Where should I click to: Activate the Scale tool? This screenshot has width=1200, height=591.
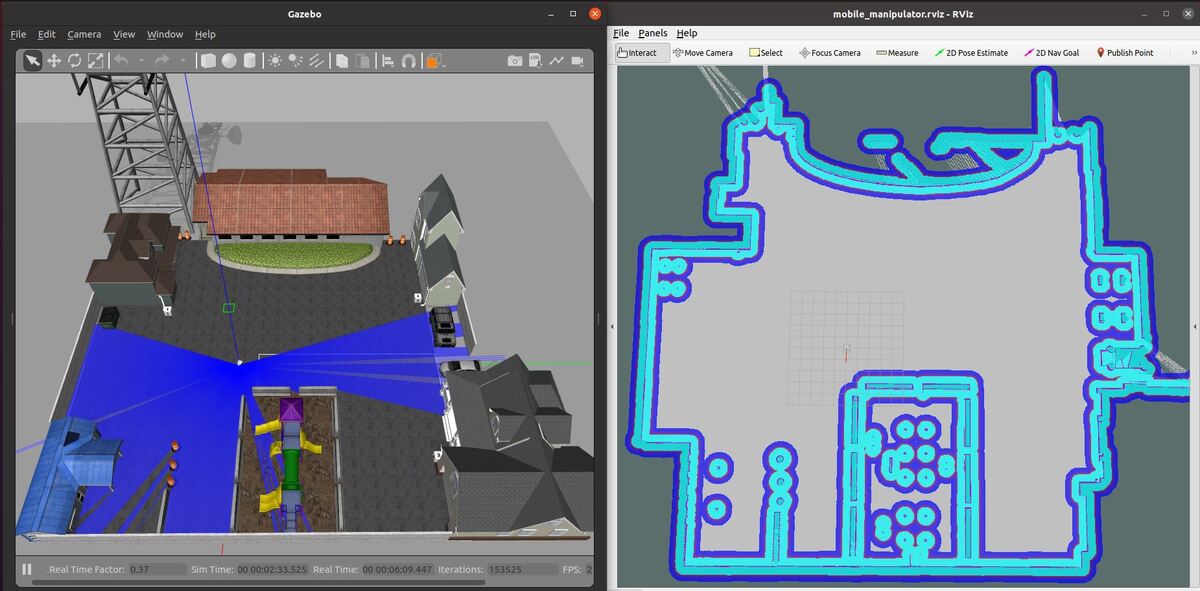(95, 60)
